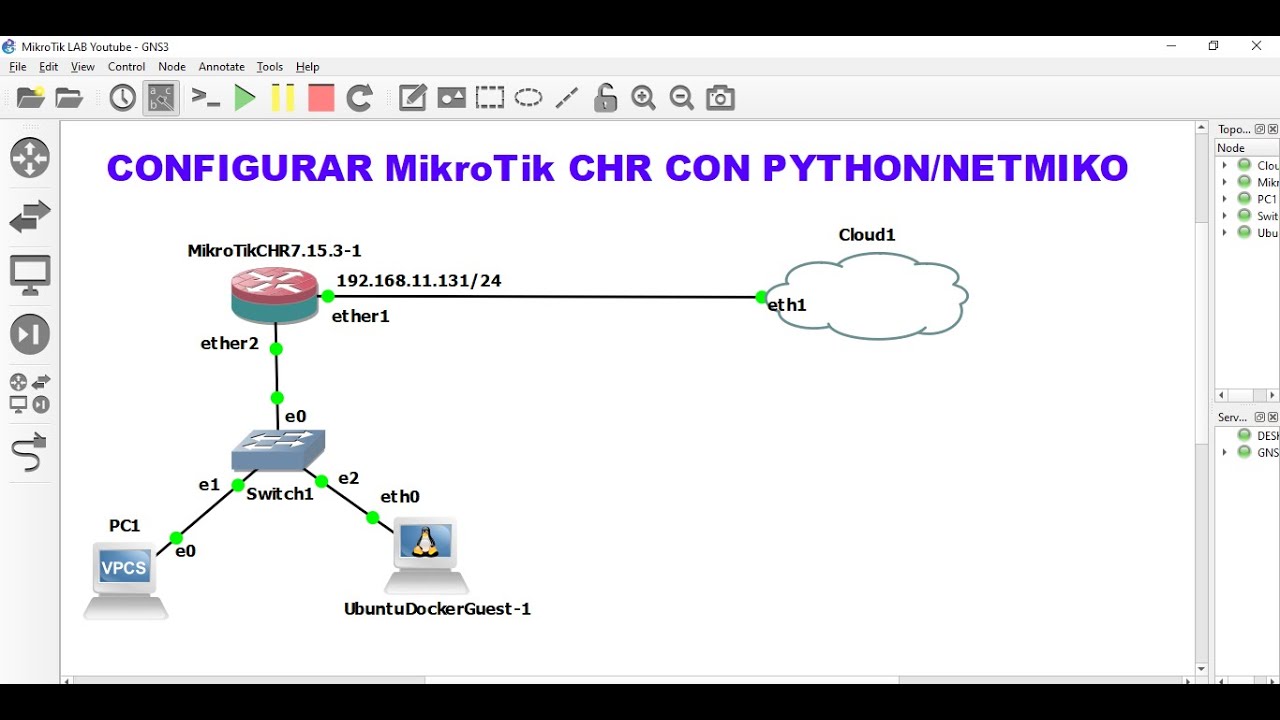1280x720 pixels.
Task: Open the View menu
Action: (x=83, y=67)
